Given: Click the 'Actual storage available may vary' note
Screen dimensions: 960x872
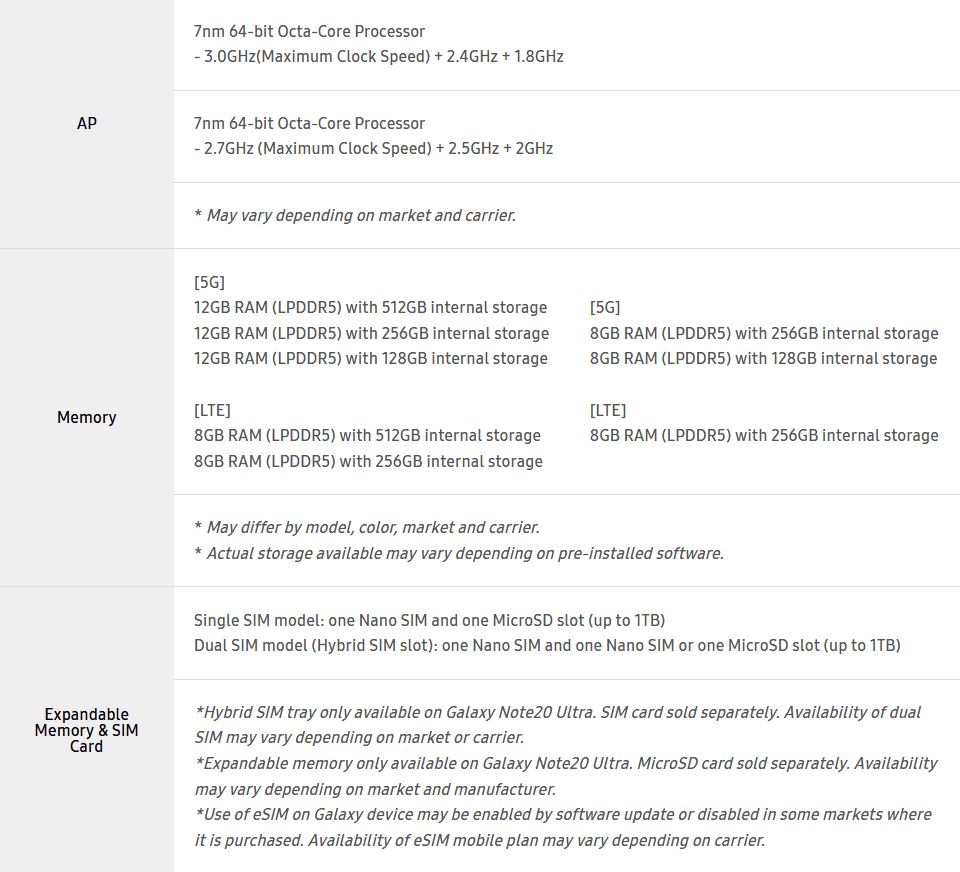Looking at the screenshot, I should tap(458, 554).
